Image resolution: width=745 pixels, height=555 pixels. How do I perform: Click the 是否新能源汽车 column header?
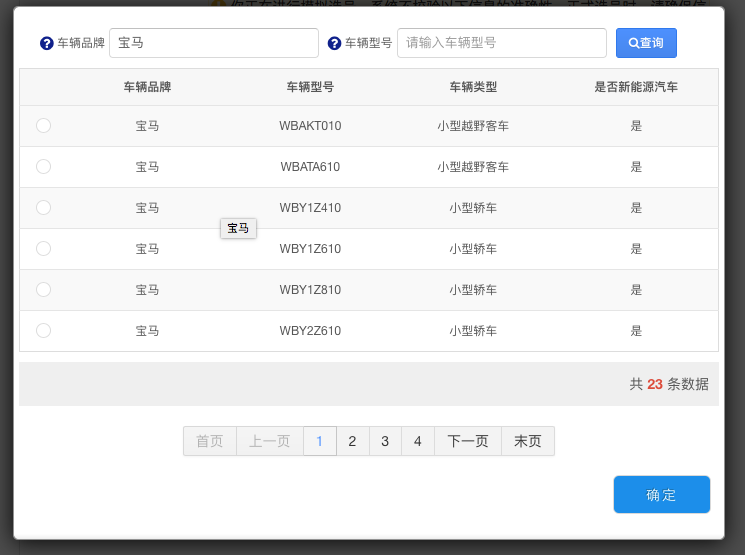pyautogui.click(x=636, y=87)
